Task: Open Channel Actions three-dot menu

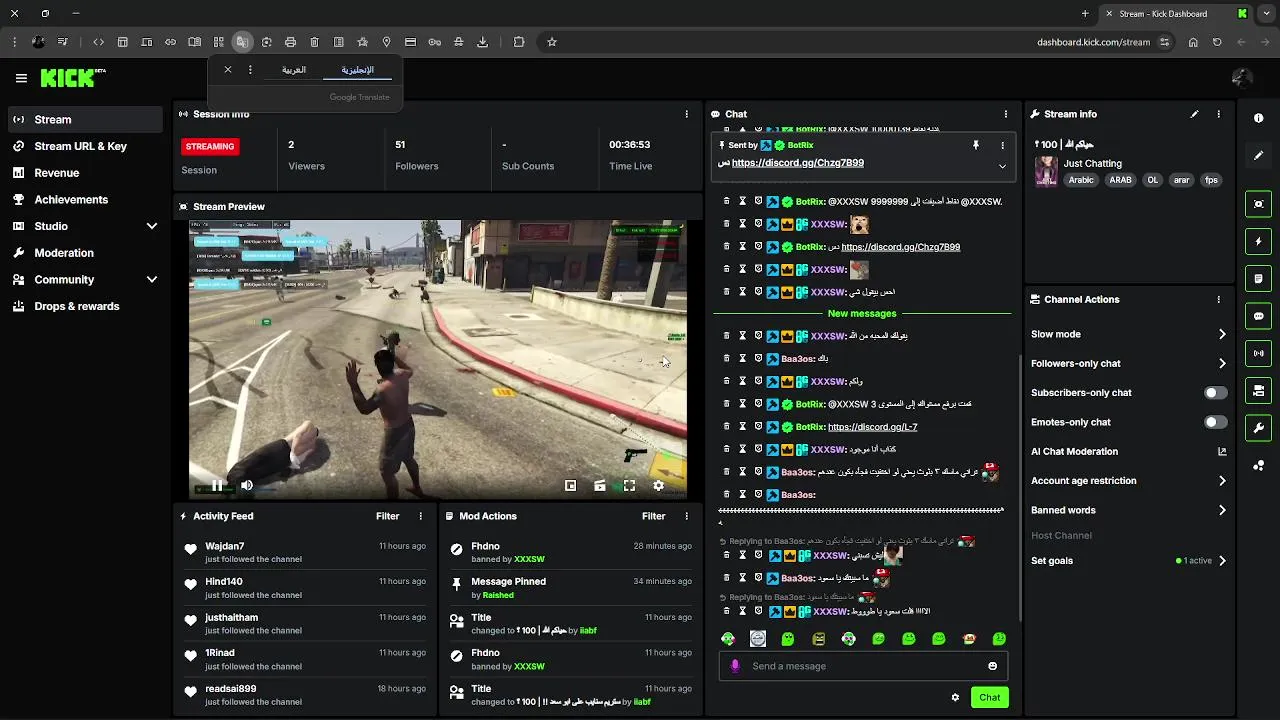Action: point(1218,299)
